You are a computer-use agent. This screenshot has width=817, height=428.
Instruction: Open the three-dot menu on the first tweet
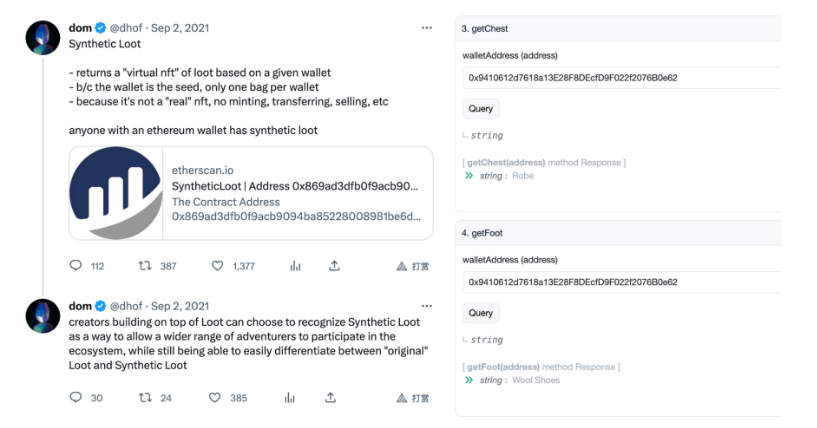427,28
